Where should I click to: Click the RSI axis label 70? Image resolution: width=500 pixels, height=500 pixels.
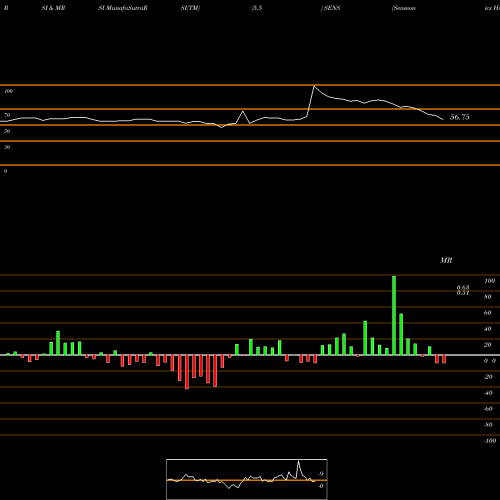tap(7, 115)
